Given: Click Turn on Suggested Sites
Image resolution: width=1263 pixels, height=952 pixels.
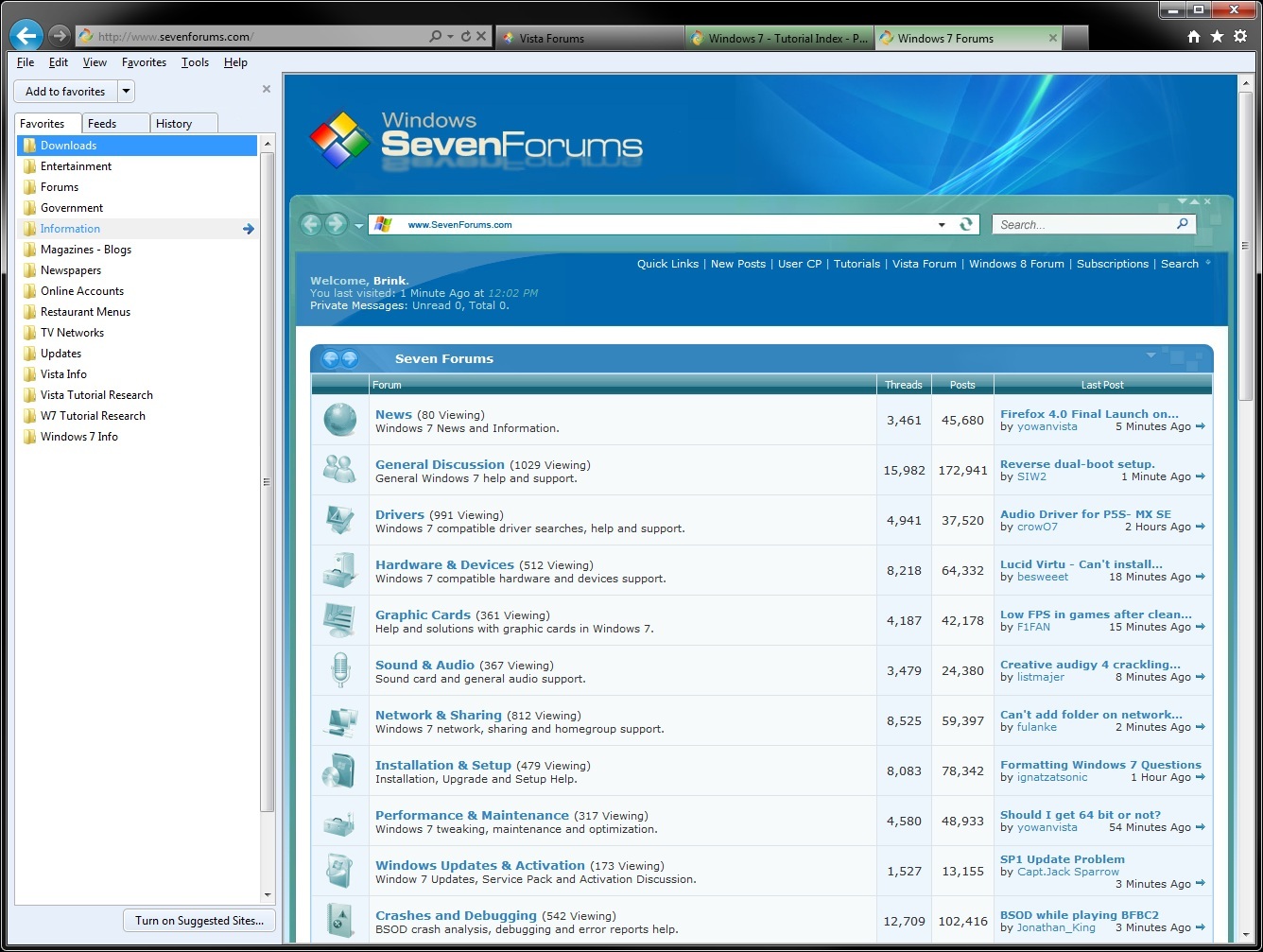Looking at the screenshot, I should pyautogui.click(x=199, y=920).
